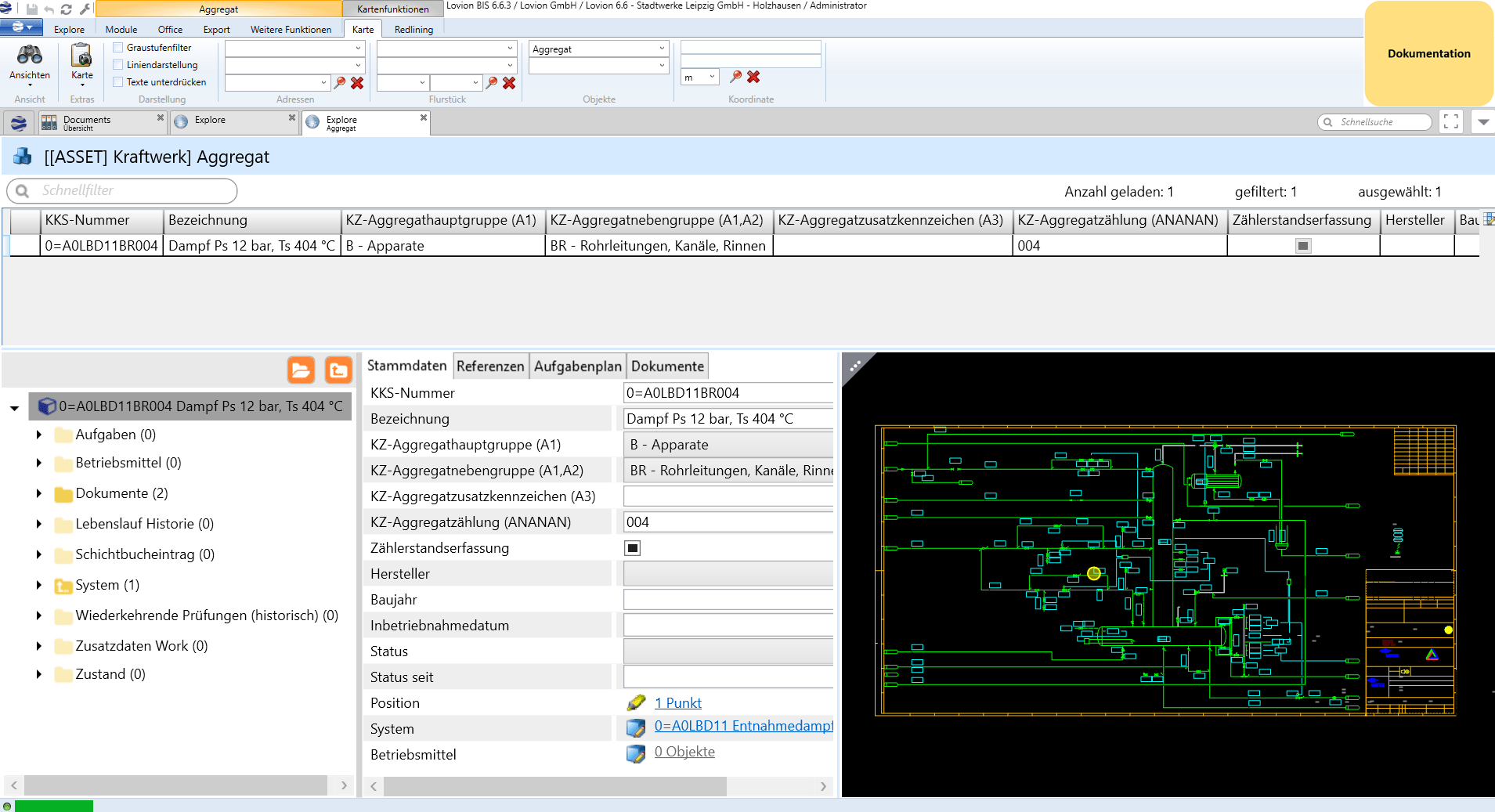Click the first orange folder button

tap(301, 370)
